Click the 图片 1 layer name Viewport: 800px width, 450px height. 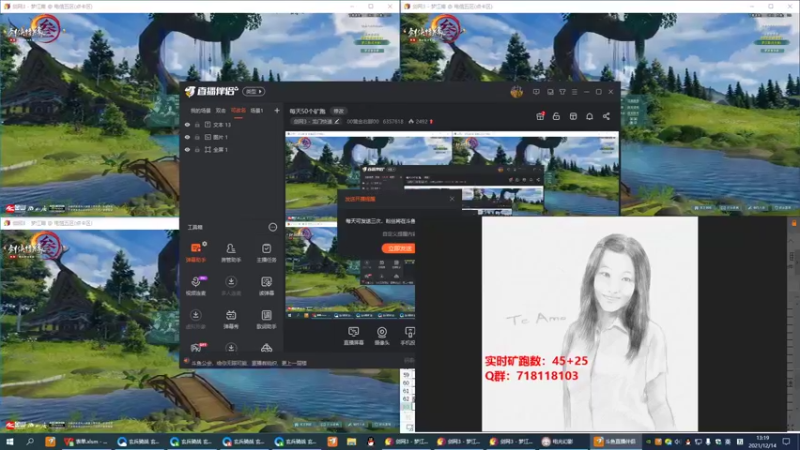tap(220, 137)
